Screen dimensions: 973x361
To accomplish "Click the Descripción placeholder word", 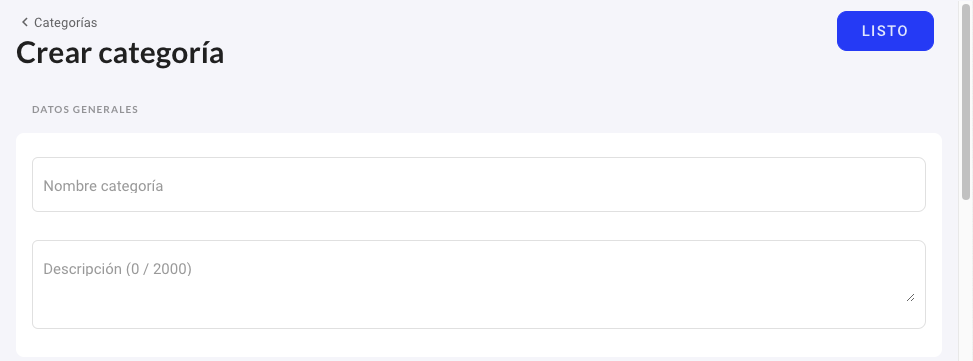I will click(x=83, y=269).
